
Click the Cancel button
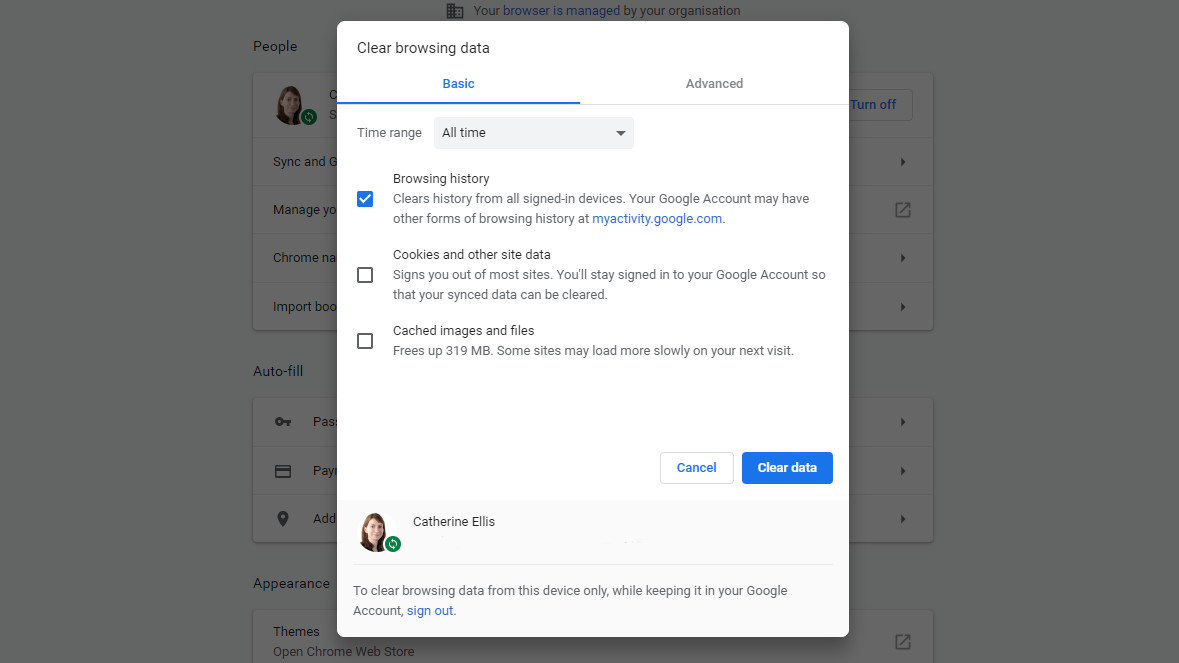pyautogui.click(x=696, y=468)
